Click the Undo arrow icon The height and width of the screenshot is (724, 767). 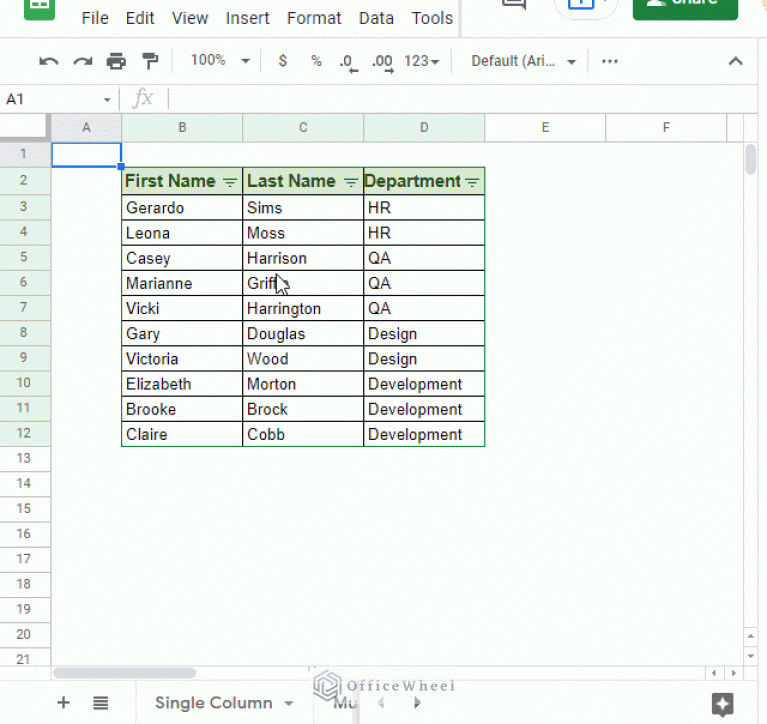tap(49, 62)
